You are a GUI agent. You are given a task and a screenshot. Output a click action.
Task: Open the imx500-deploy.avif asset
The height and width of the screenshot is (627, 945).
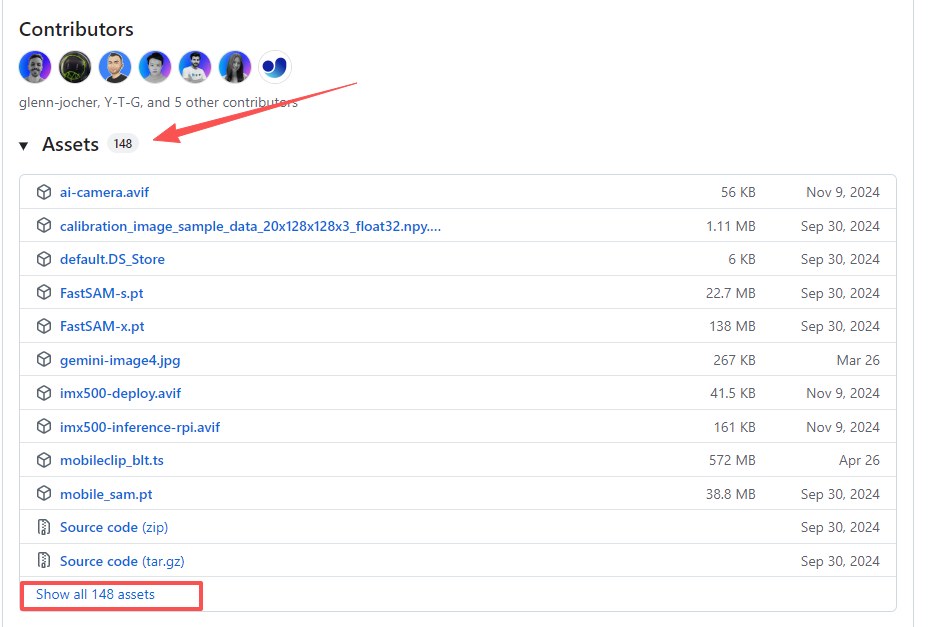120,393
